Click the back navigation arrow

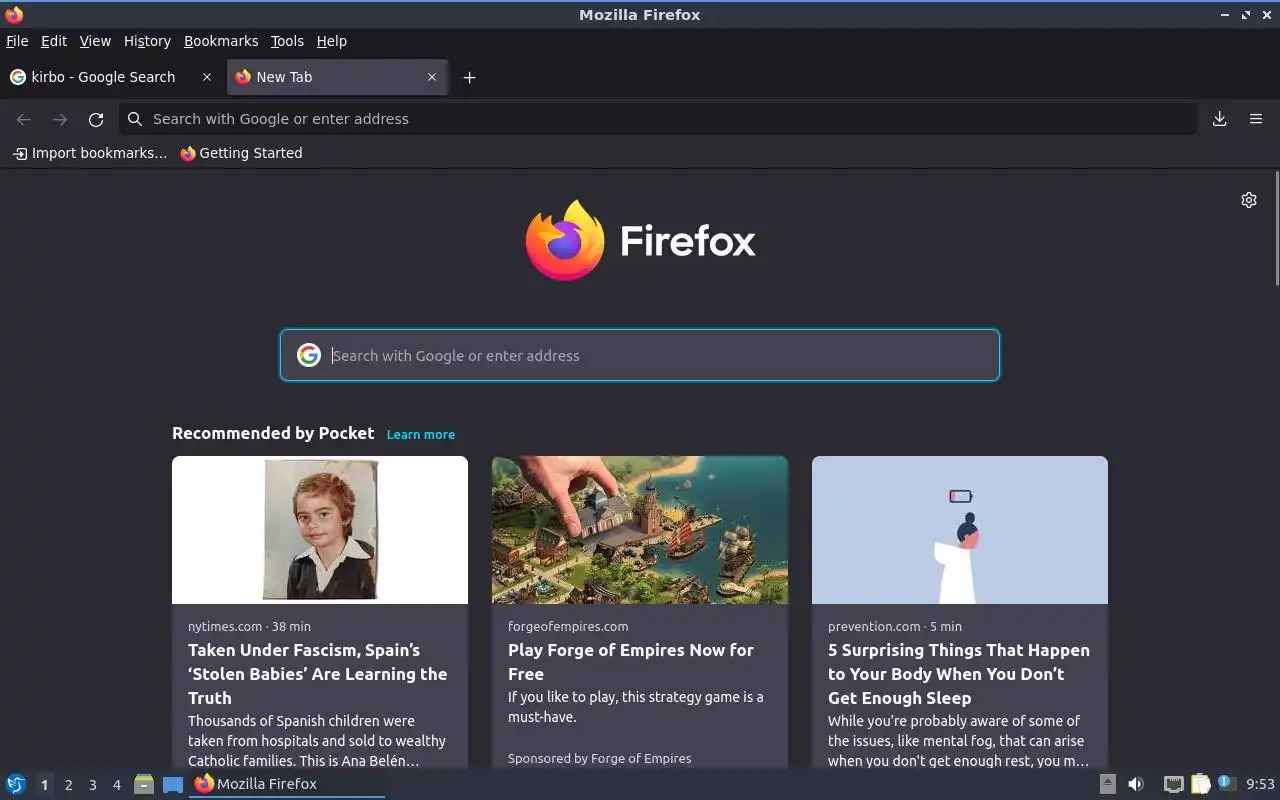[24, 119]
